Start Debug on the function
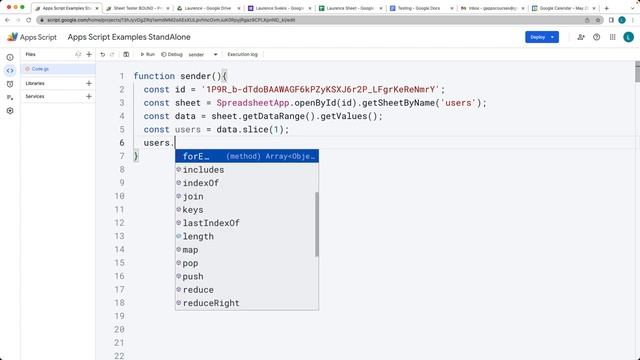The height and width of the screenshot is (360, 640). point(172,54)
